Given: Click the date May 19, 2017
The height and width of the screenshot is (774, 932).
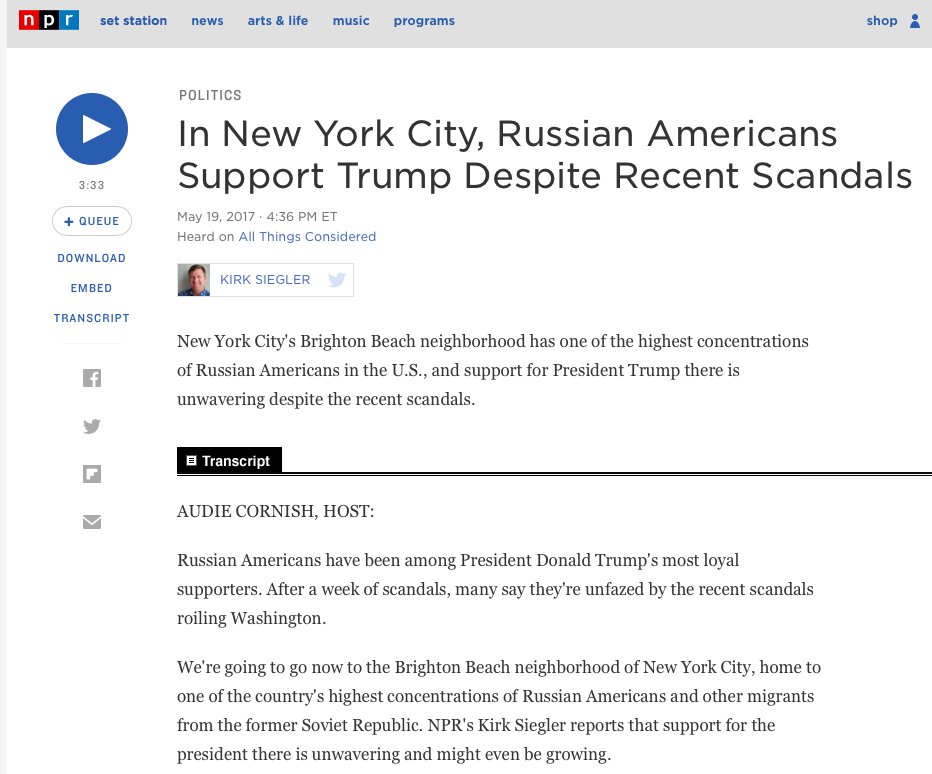Looking at the screenshot, I should tap(216, 216).
